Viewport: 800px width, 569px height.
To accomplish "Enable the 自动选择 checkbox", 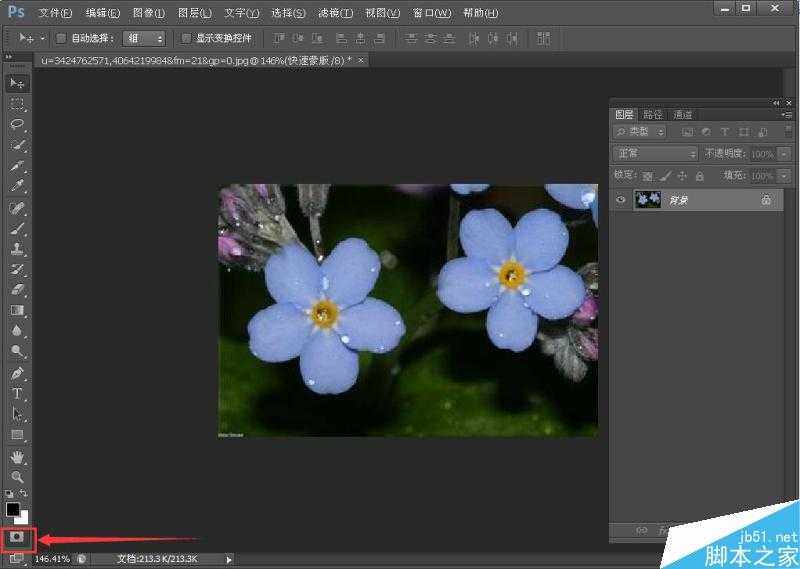I will point(61,38).
